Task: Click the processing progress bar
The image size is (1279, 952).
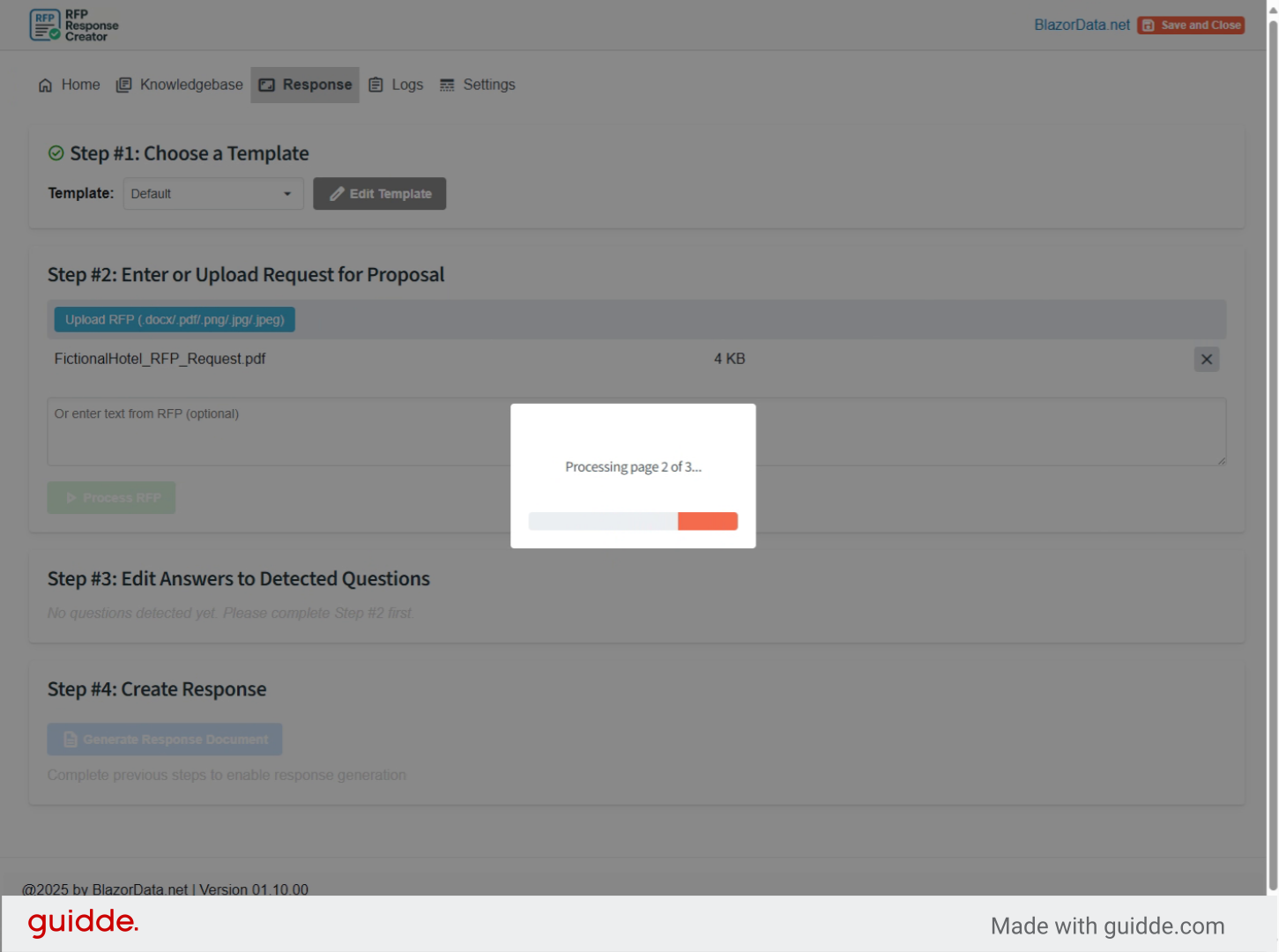Action: pyautogui.click(x=633, y=521)
